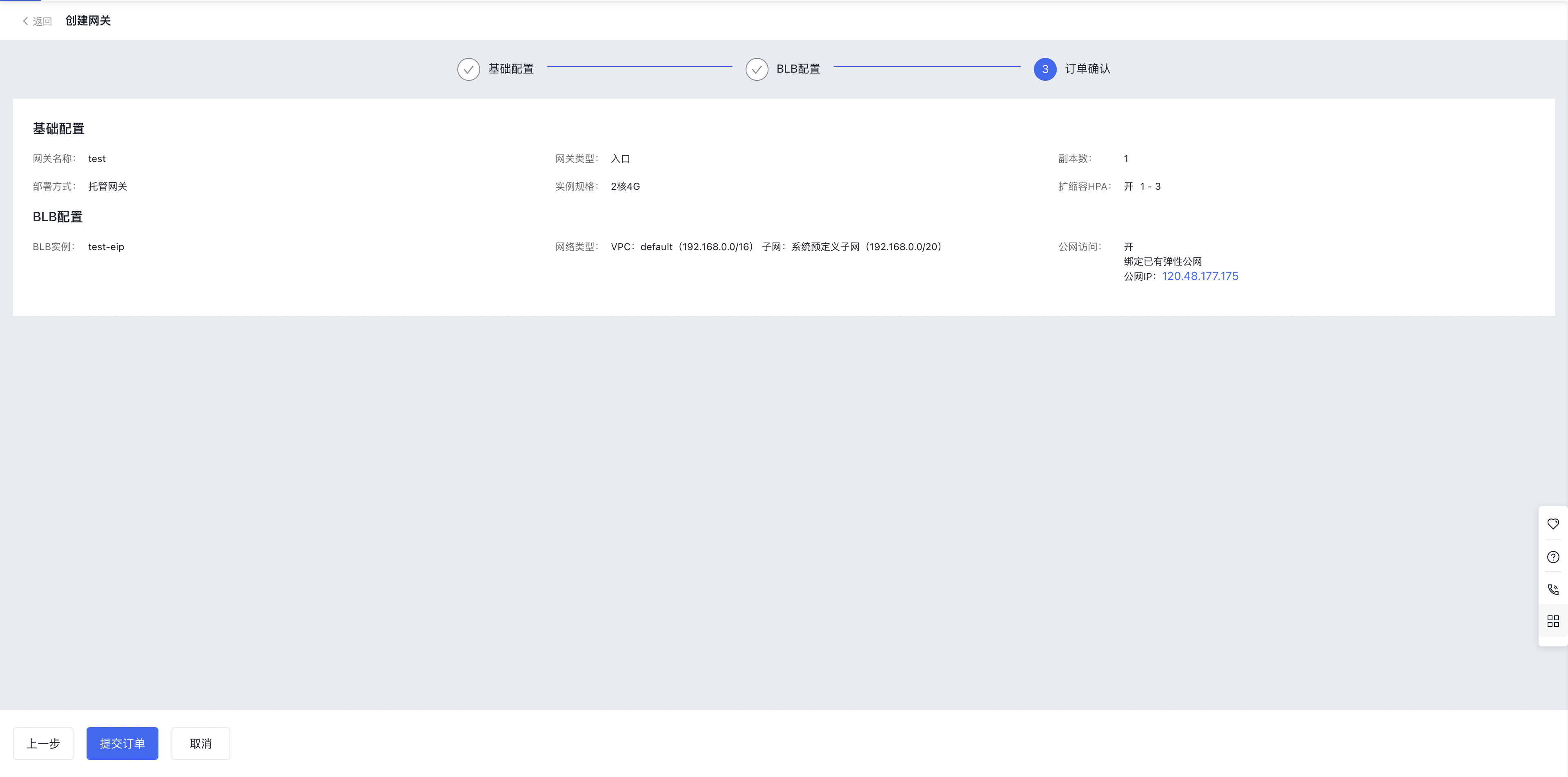Screen dimensions: 1568x777
Task: Select the BLB配置 step label
Action: (x=798, y=69)
